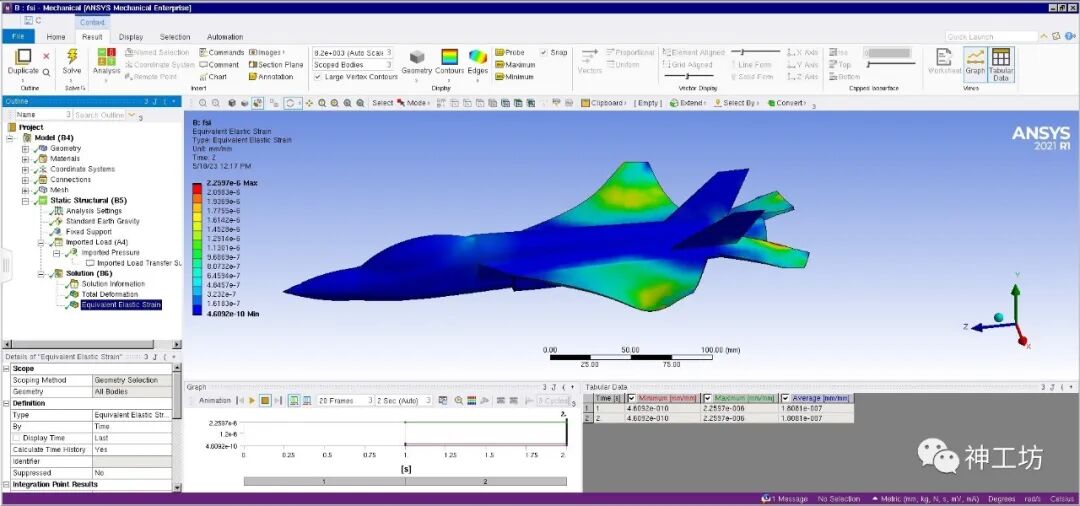Toggle the Snap checkbox
The height and width of the screenshot is (506, 1080).
(x=544, y=52)
